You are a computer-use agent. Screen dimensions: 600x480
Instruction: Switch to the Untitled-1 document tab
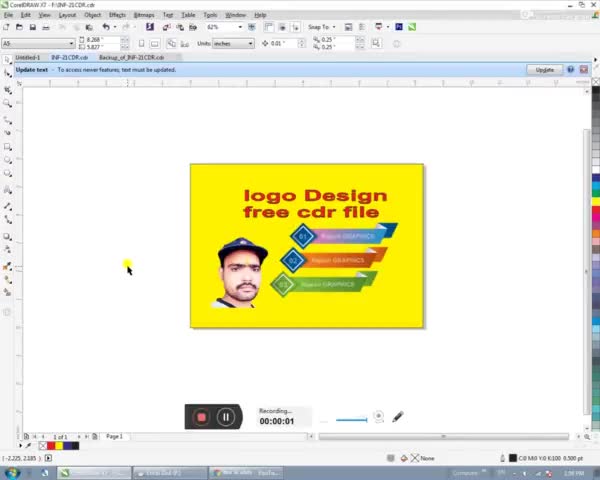pyautogui.click(x=28, y=57)
